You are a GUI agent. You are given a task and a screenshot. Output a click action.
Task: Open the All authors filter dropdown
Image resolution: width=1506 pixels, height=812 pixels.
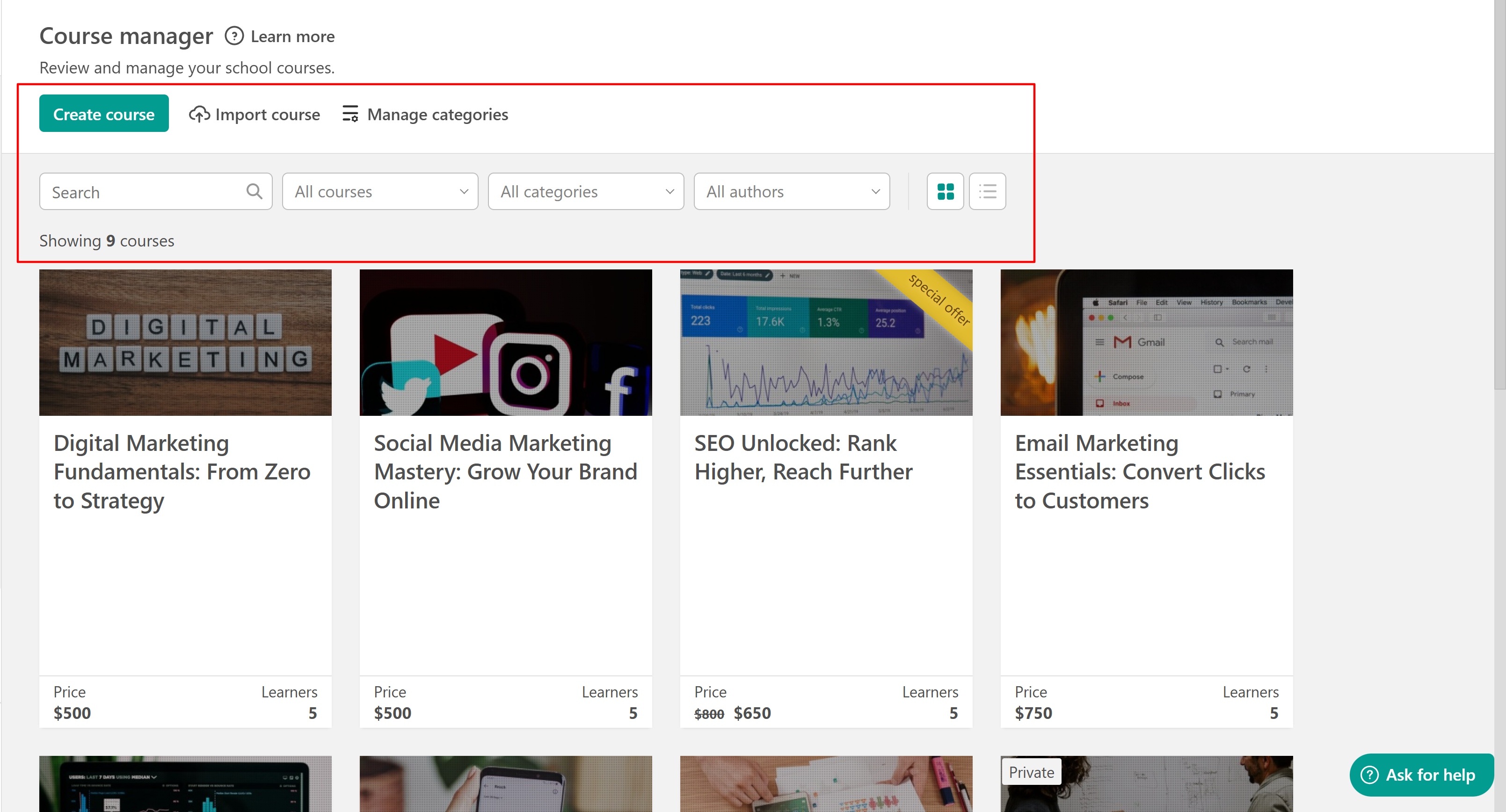792,191
